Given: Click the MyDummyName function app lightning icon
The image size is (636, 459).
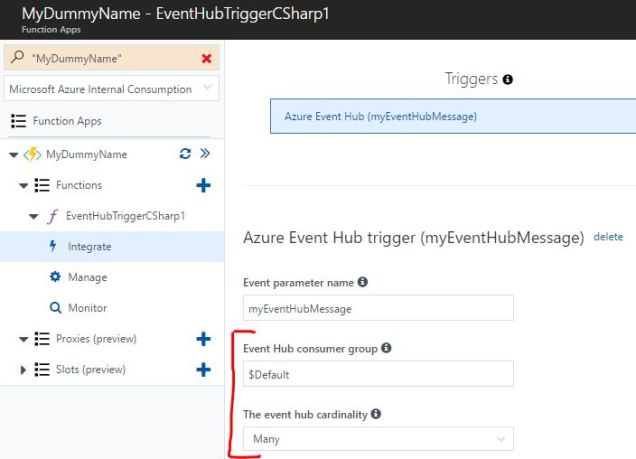Looking at the screenshot, I should click(32, 154).
